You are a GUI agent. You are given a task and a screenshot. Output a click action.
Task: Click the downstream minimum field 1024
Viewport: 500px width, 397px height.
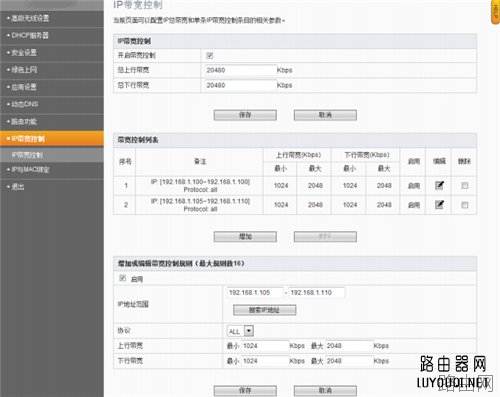pos(265,361)
